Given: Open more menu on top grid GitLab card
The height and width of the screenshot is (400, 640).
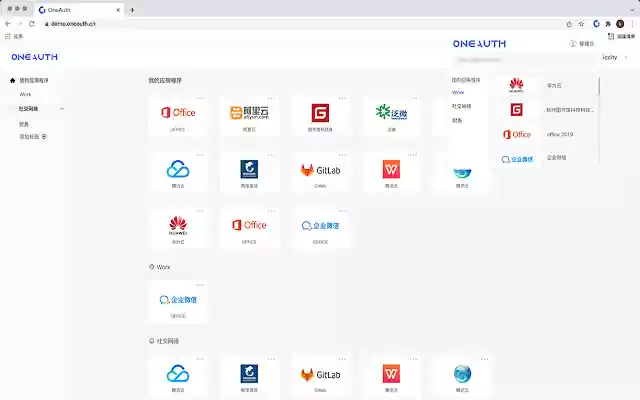Looking at the screenshot, I should pos(342,155).
